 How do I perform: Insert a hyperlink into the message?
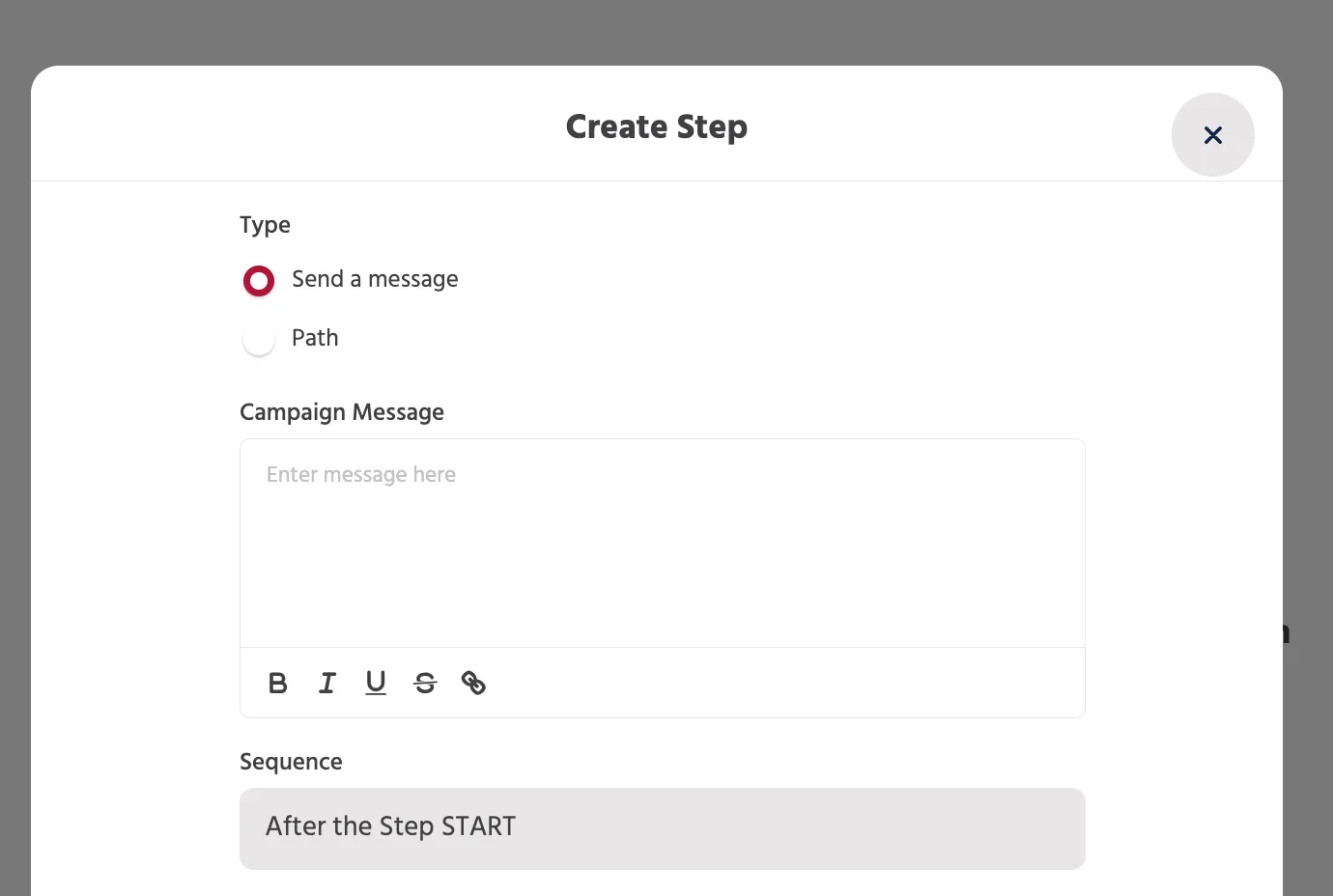pyautogui.click(x=473, y=683)
